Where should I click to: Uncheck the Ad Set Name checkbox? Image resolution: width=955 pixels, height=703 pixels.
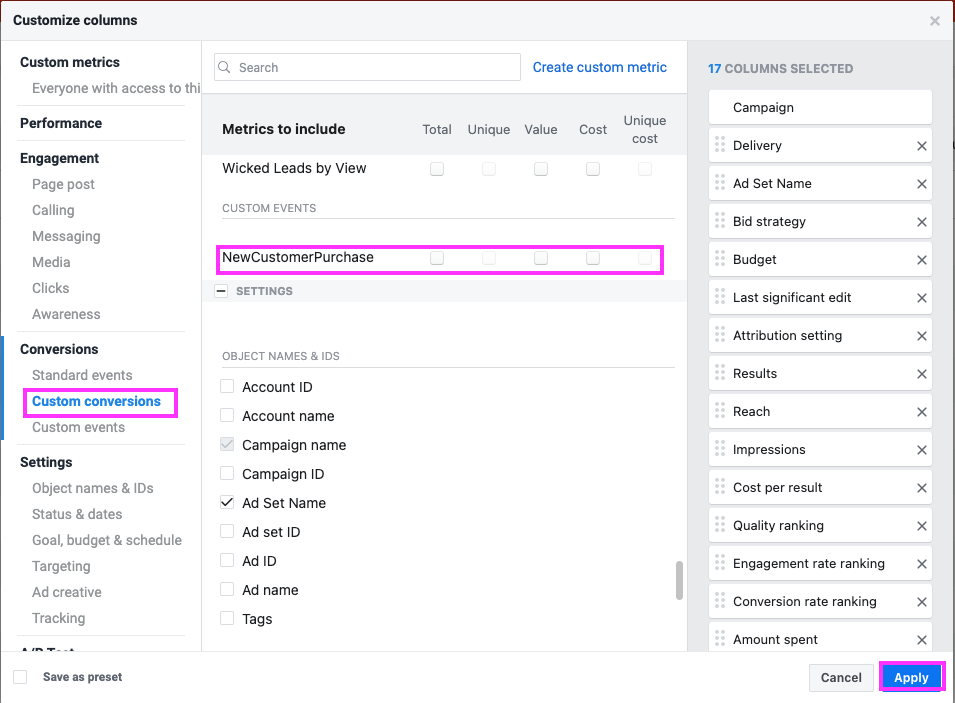tap(227, 503)
